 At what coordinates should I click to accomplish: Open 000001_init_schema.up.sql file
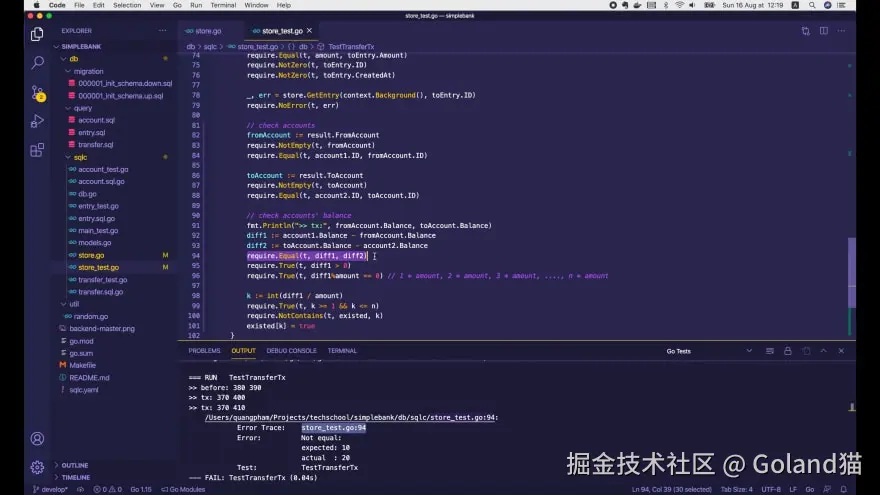(121, 95)
